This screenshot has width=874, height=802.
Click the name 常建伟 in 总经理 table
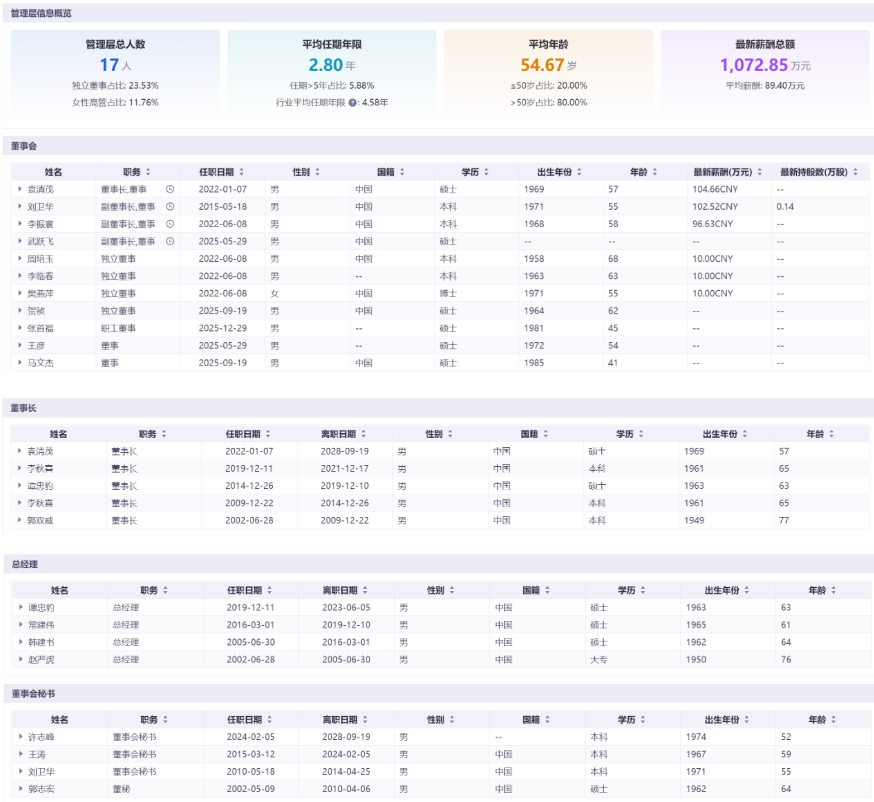click(41, 624)
